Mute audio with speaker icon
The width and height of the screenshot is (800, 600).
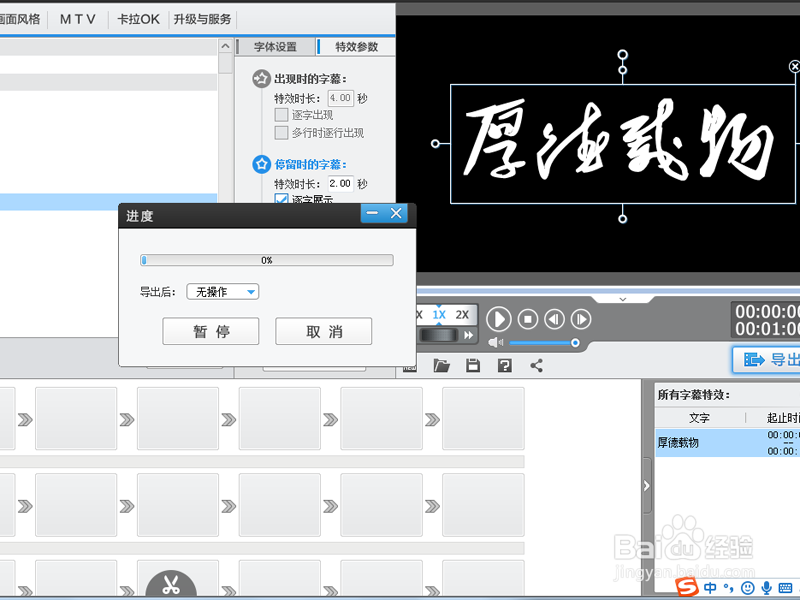(x=495, y=342)
